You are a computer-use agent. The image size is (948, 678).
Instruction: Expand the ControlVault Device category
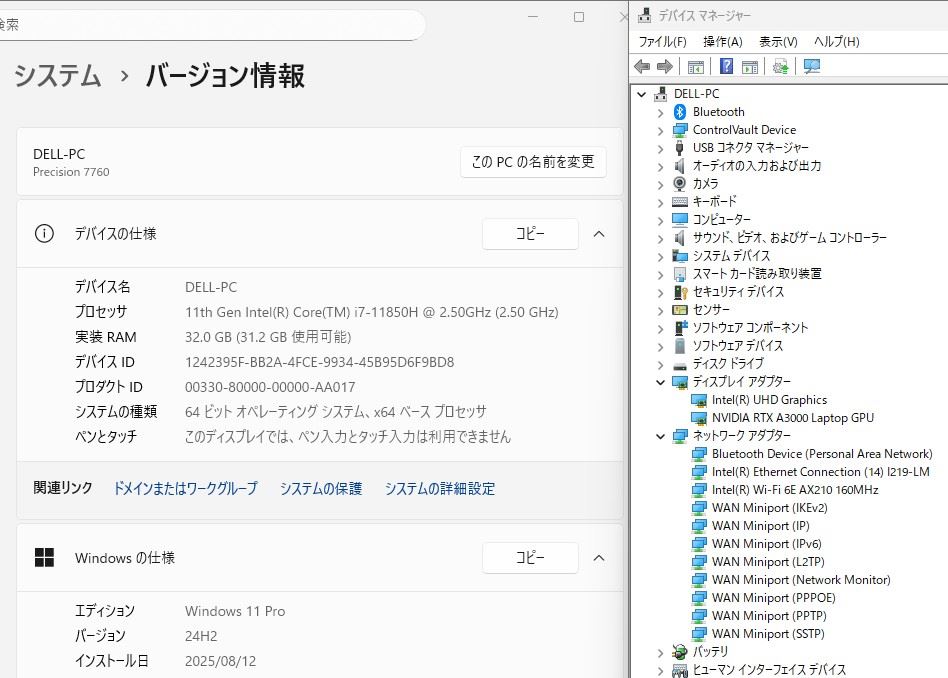[x=660, y=131]
